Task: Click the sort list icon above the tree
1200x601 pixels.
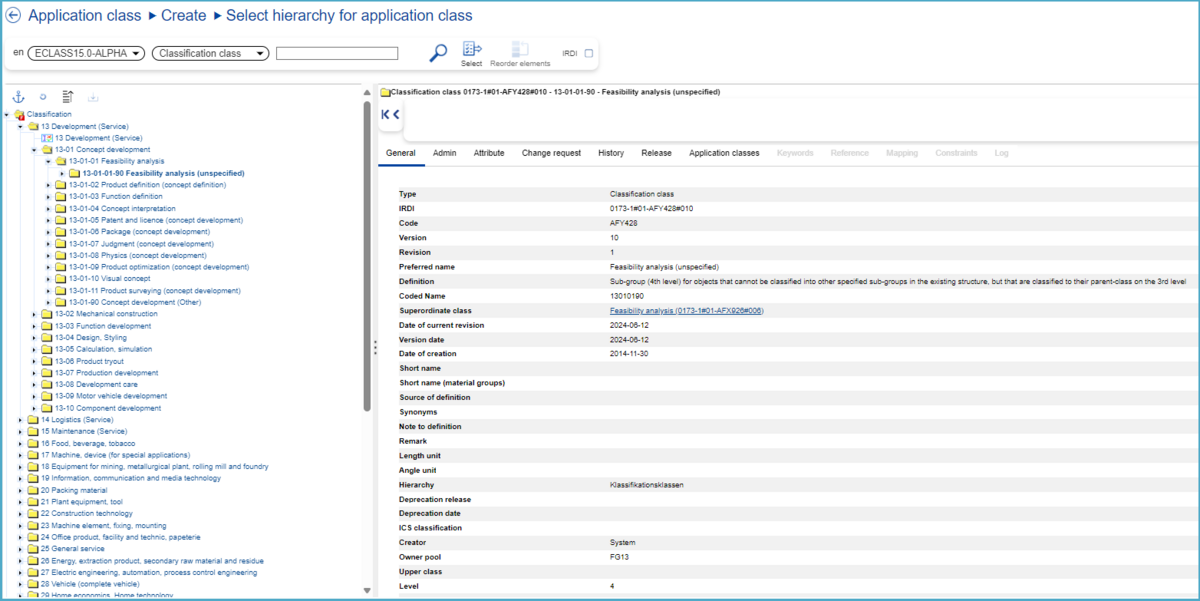Action: 68,97
